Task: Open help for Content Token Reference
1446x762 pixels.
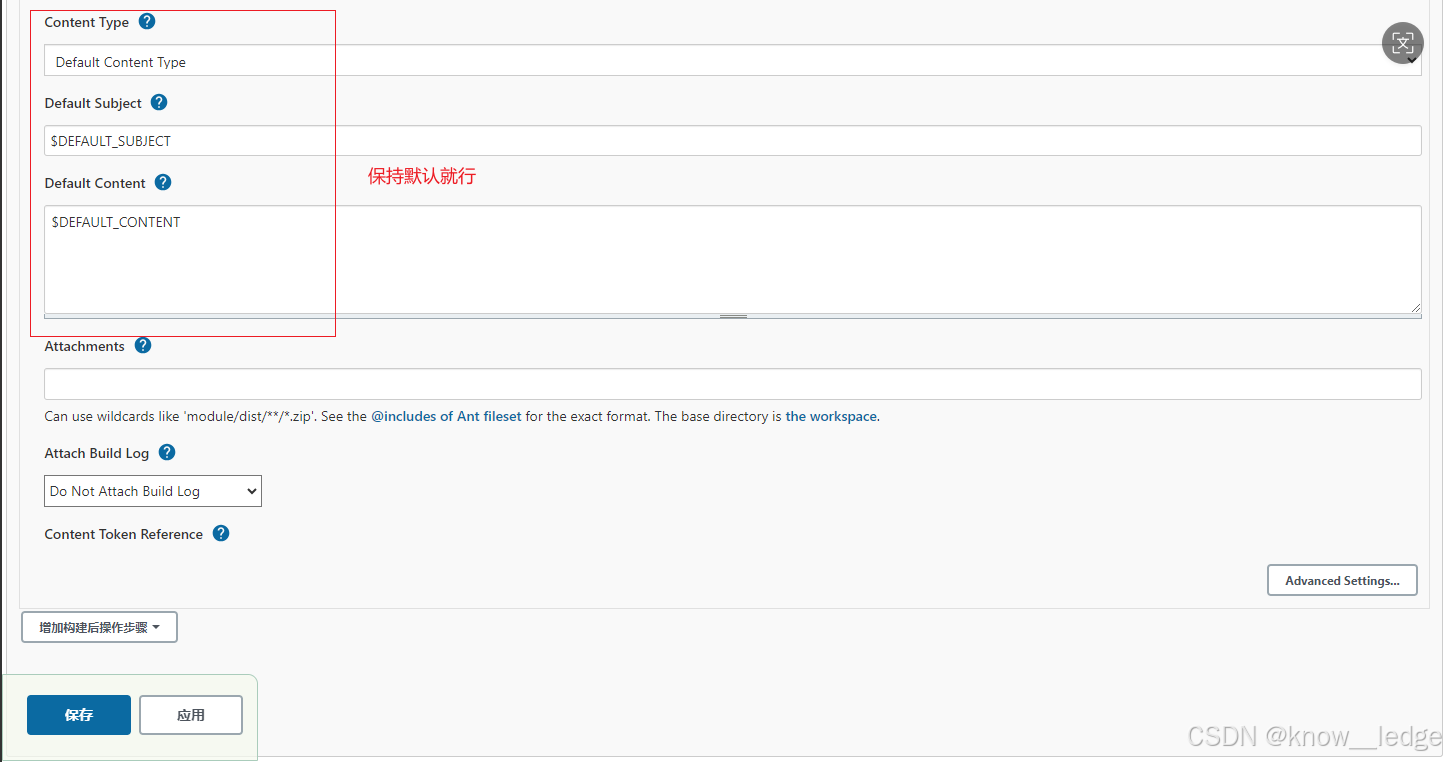Action: click(221, 533)
